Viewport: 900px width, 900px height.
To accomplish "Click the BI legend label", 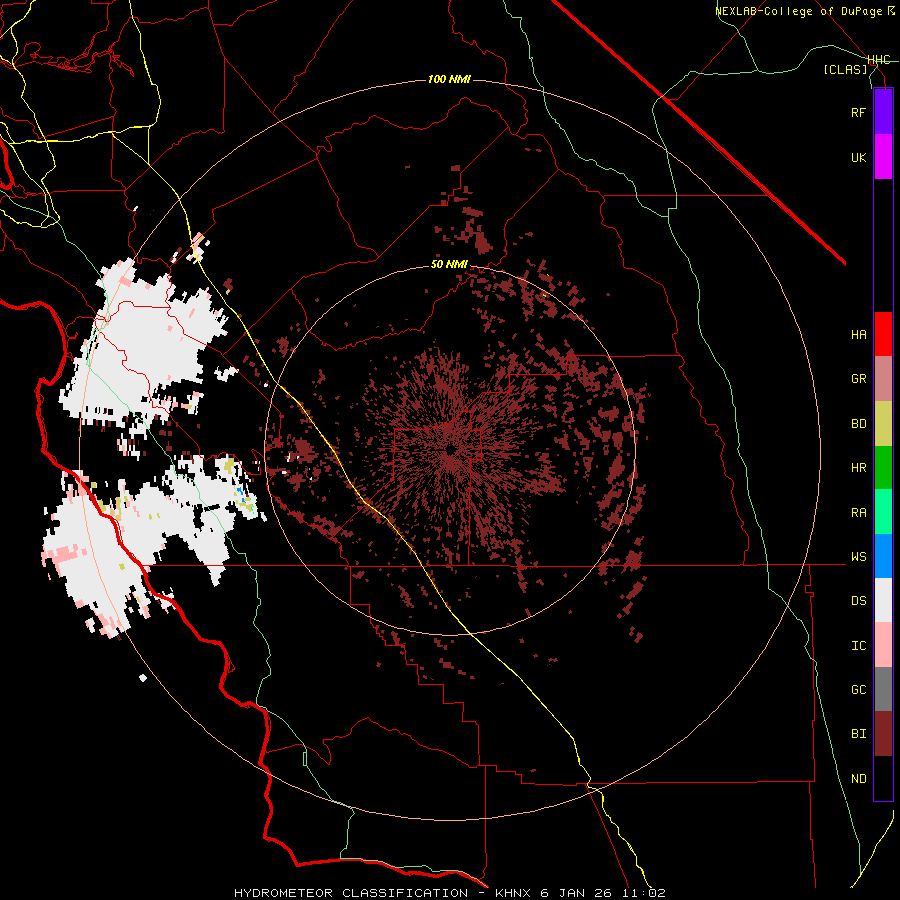I will coord(859,734).
